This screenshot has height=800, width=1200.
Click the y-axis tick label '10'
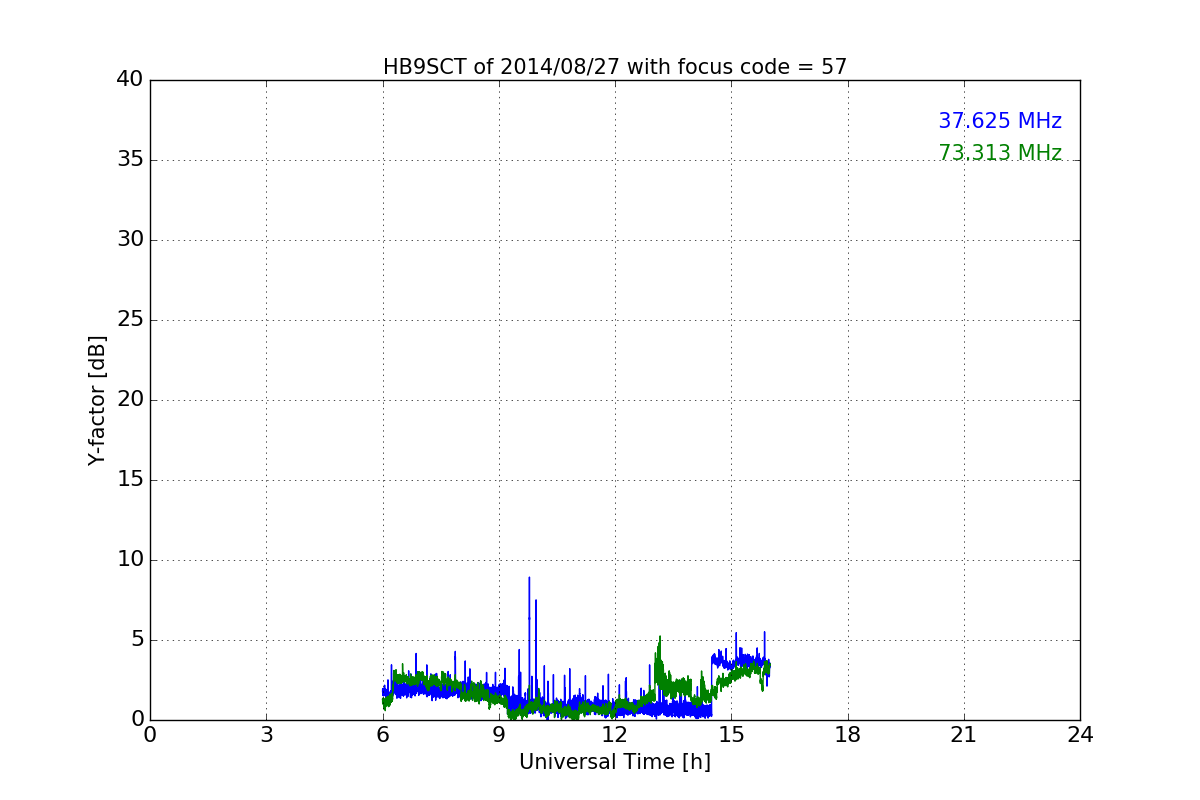130,560
